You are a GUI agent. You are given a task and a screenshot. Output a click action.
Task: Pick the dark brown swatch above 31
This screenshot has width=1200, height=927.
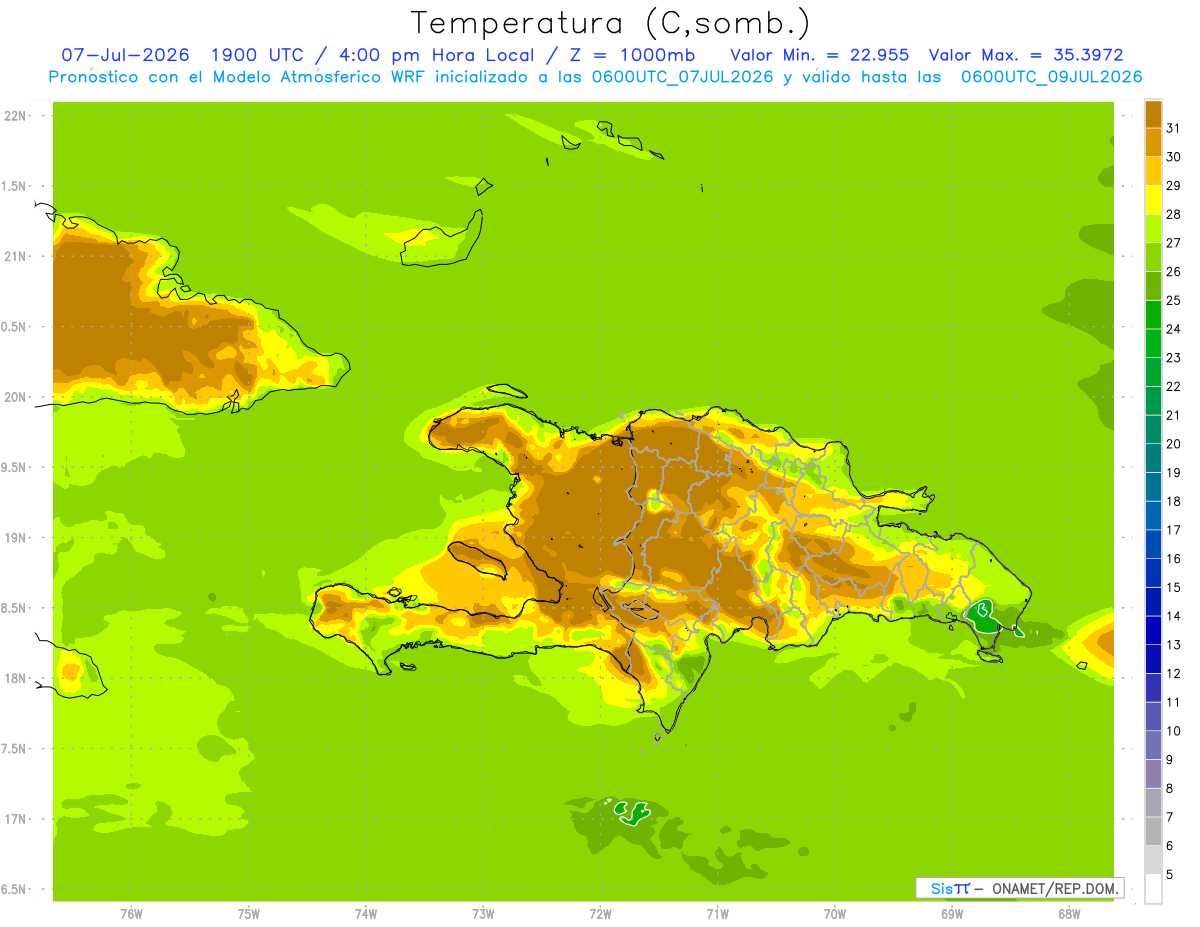pos(1153,114)
